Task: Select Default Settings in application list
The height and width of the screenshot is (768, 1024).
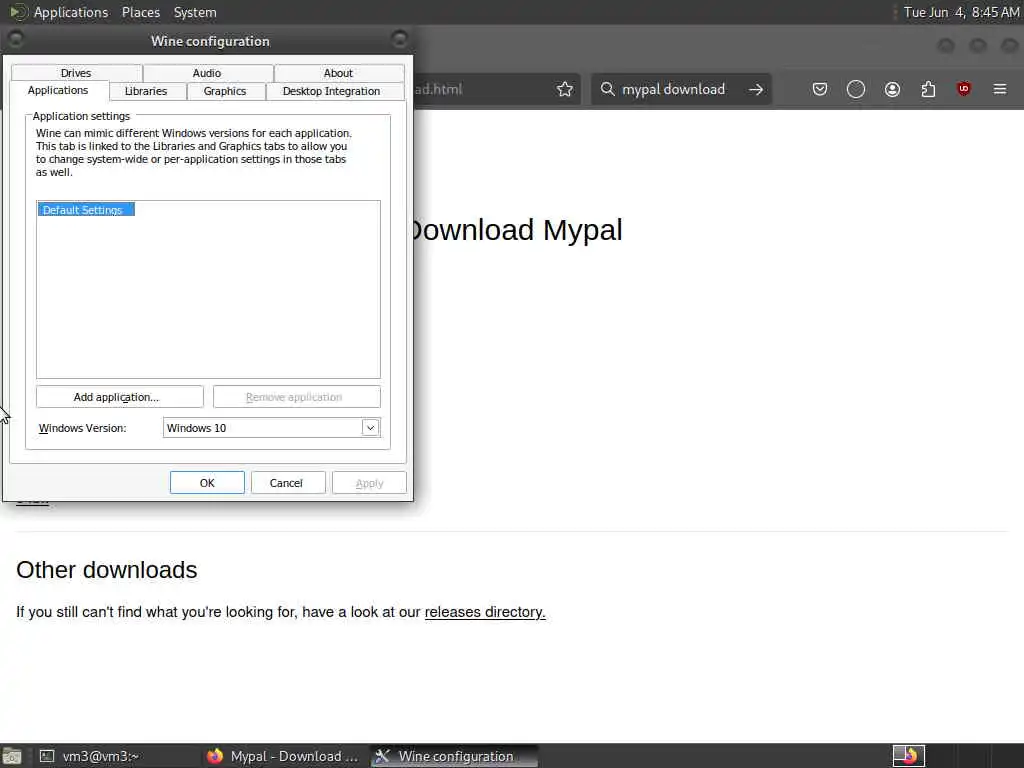Action: click(86, 210)
